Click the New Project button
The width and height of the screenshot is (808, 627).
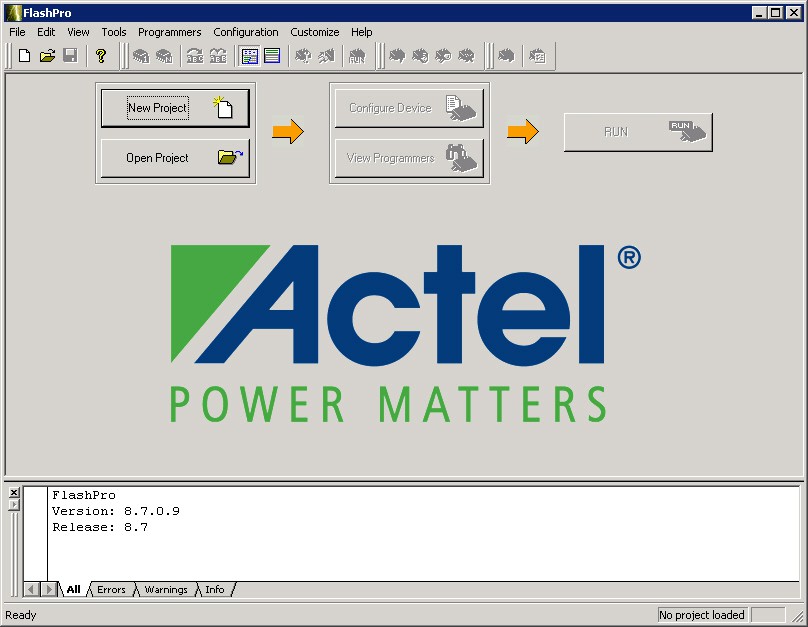(x=175, y=108)
